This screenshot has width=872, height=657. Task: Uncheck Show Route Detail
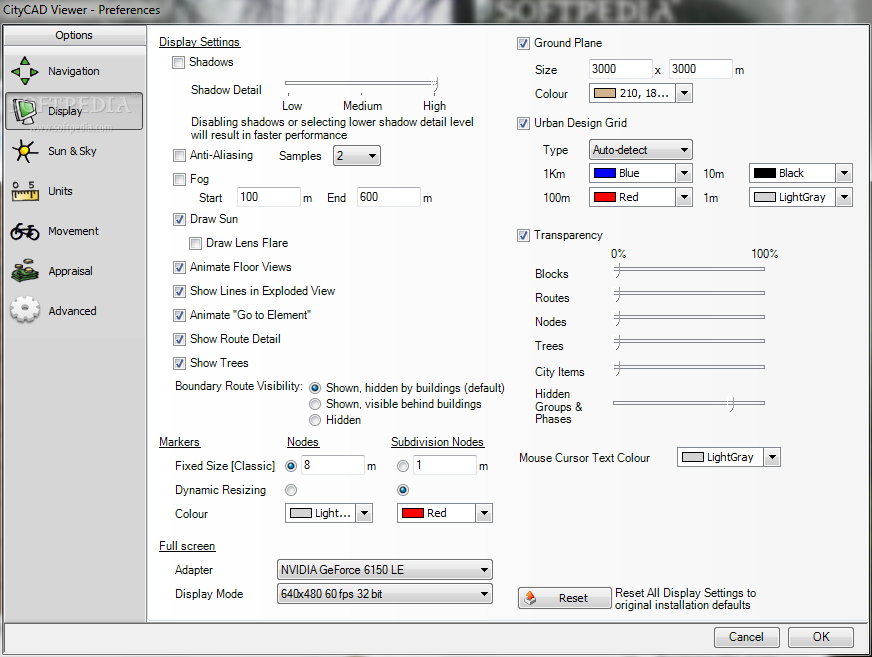[x=179, y=339]
